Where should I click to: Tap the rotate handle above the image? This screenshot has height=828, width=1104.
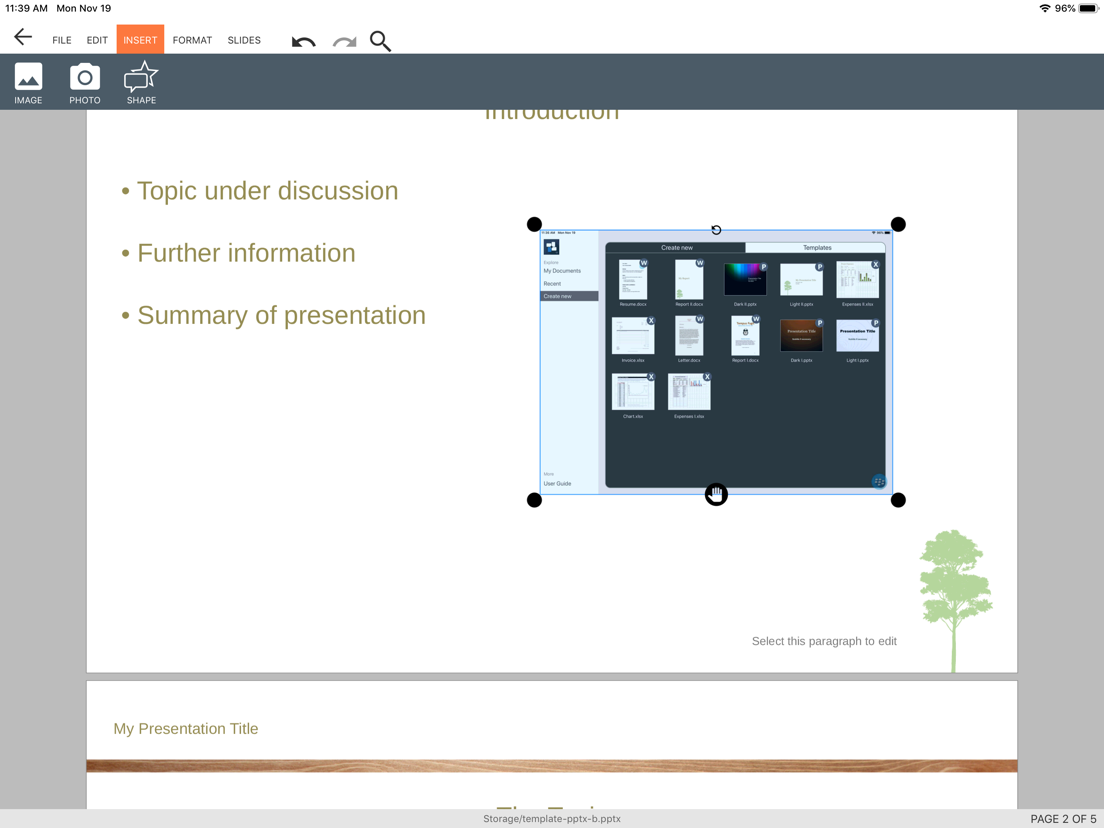[x=716, y=230]
